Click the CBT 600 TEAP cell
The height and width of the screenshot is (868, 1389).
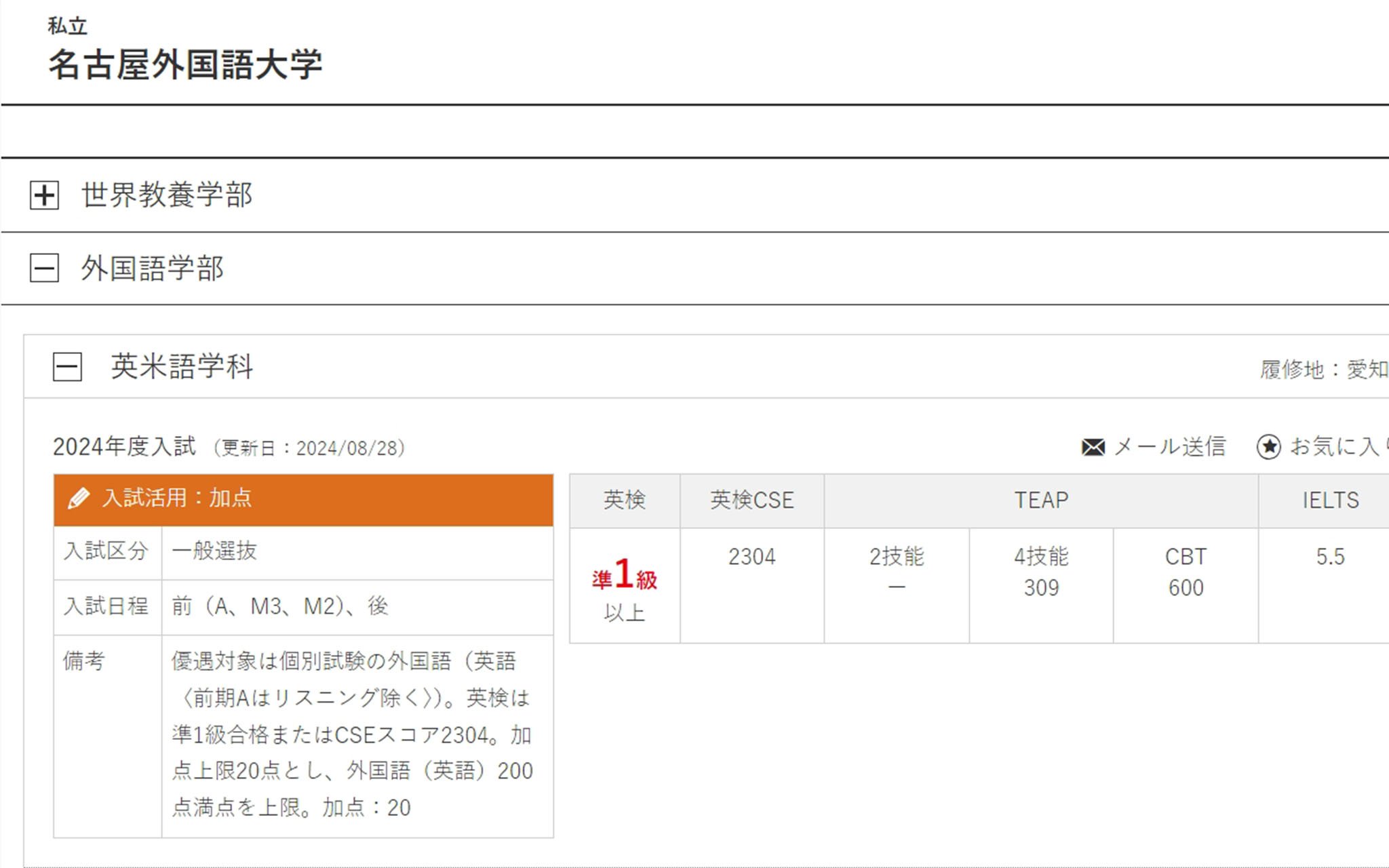[x=1186, y=585]
